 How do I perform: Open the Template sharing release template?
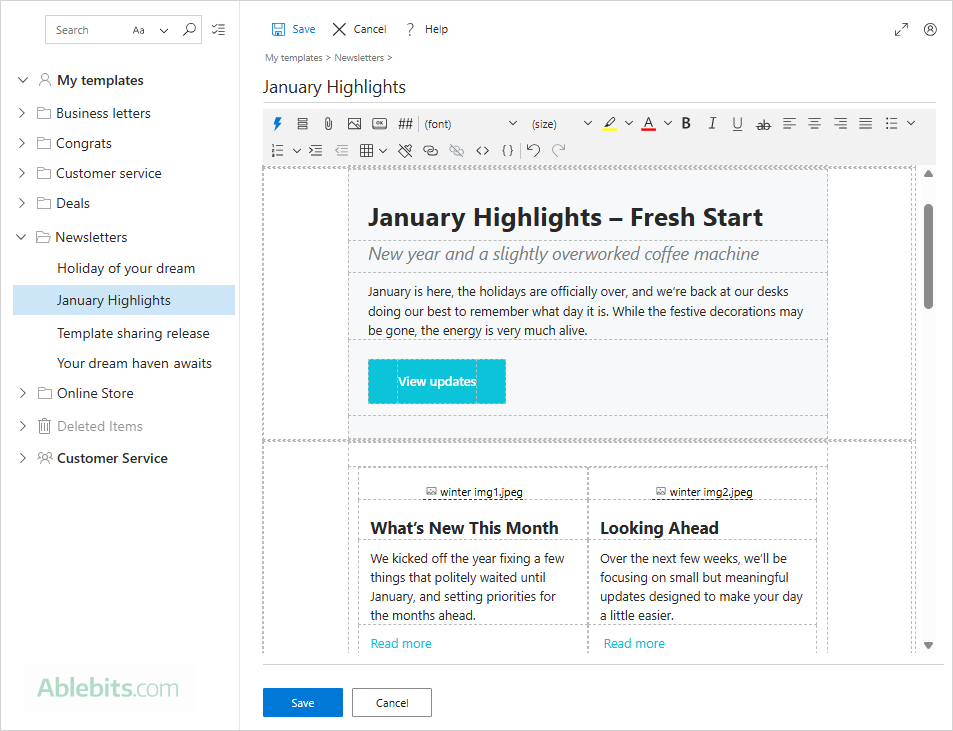coord(135,333)
